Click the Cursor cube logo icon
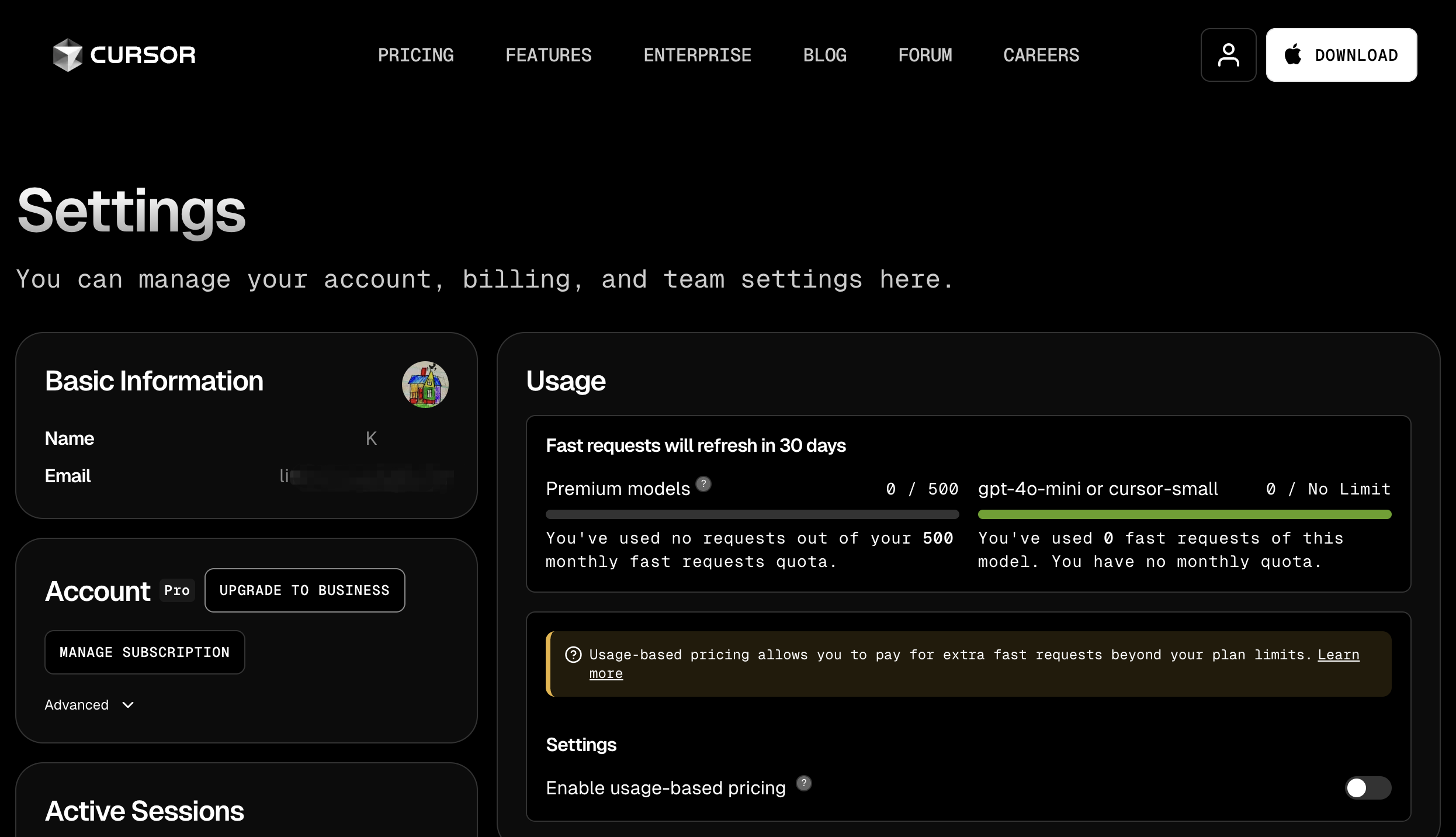 point(68,55)
